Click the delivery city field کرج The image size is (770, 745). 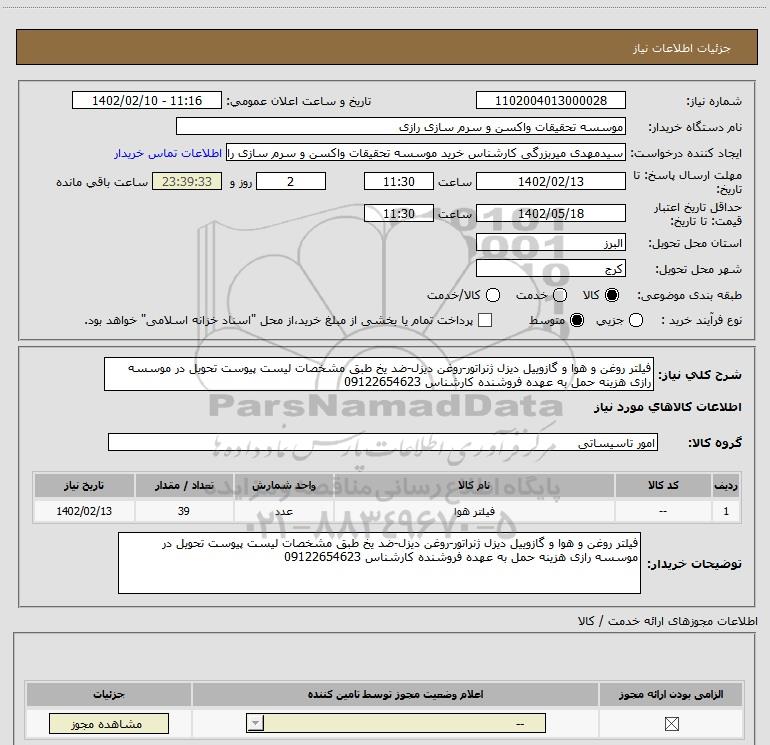pyautogui.click(x=550, y=268)
